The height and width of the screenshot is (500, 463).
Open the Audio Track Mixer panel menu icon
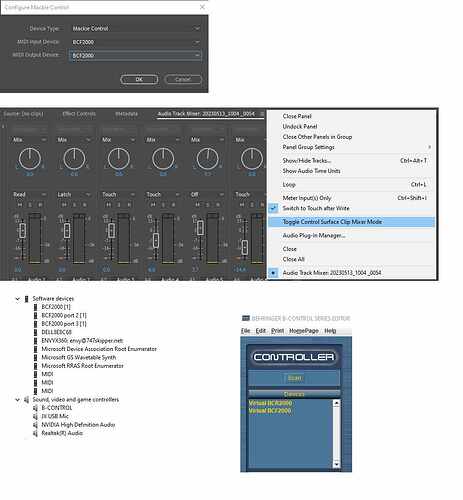262,114
